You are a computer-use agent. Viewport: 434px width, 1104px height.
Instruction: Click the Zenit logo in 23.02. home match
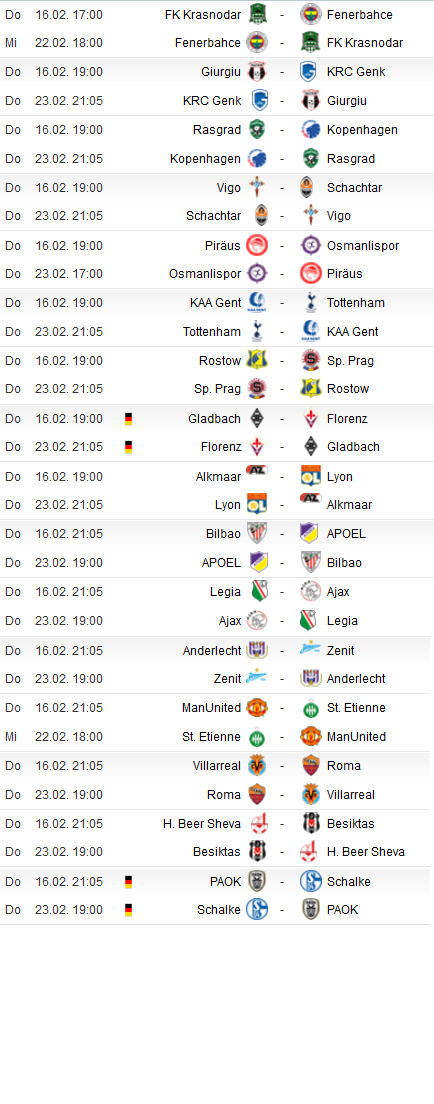coord(256,679)
